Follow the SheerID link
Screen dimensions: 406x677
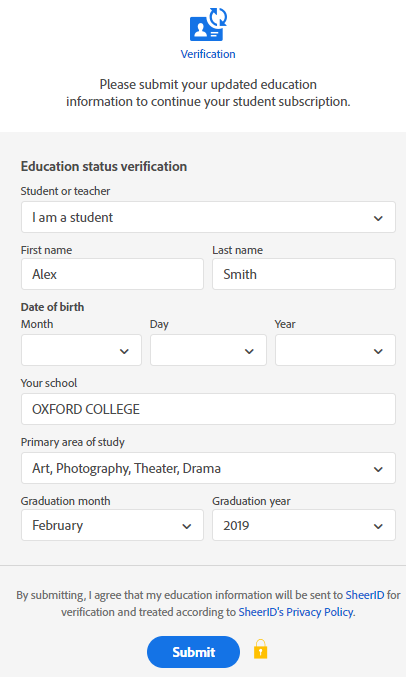[x=365, y=595]
